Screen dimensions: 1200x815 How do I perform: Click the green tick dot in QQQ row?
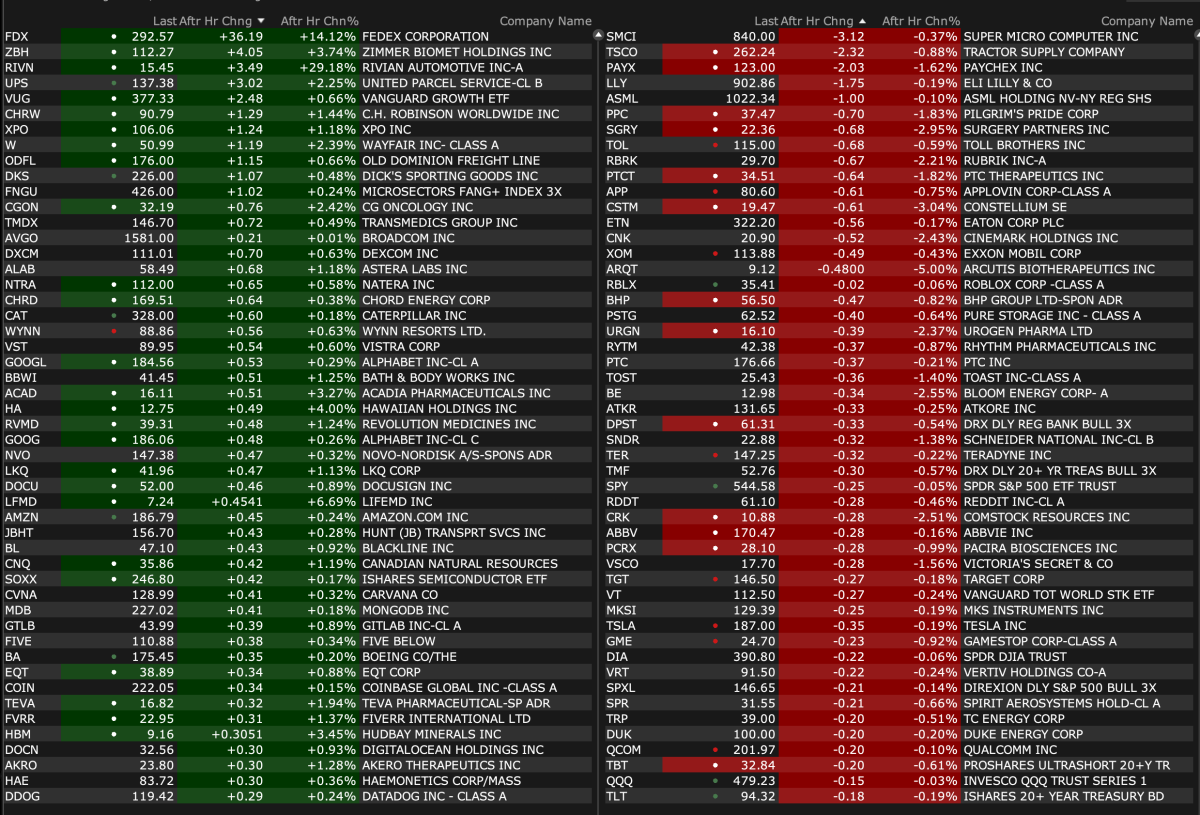click(x=716, y=781)
